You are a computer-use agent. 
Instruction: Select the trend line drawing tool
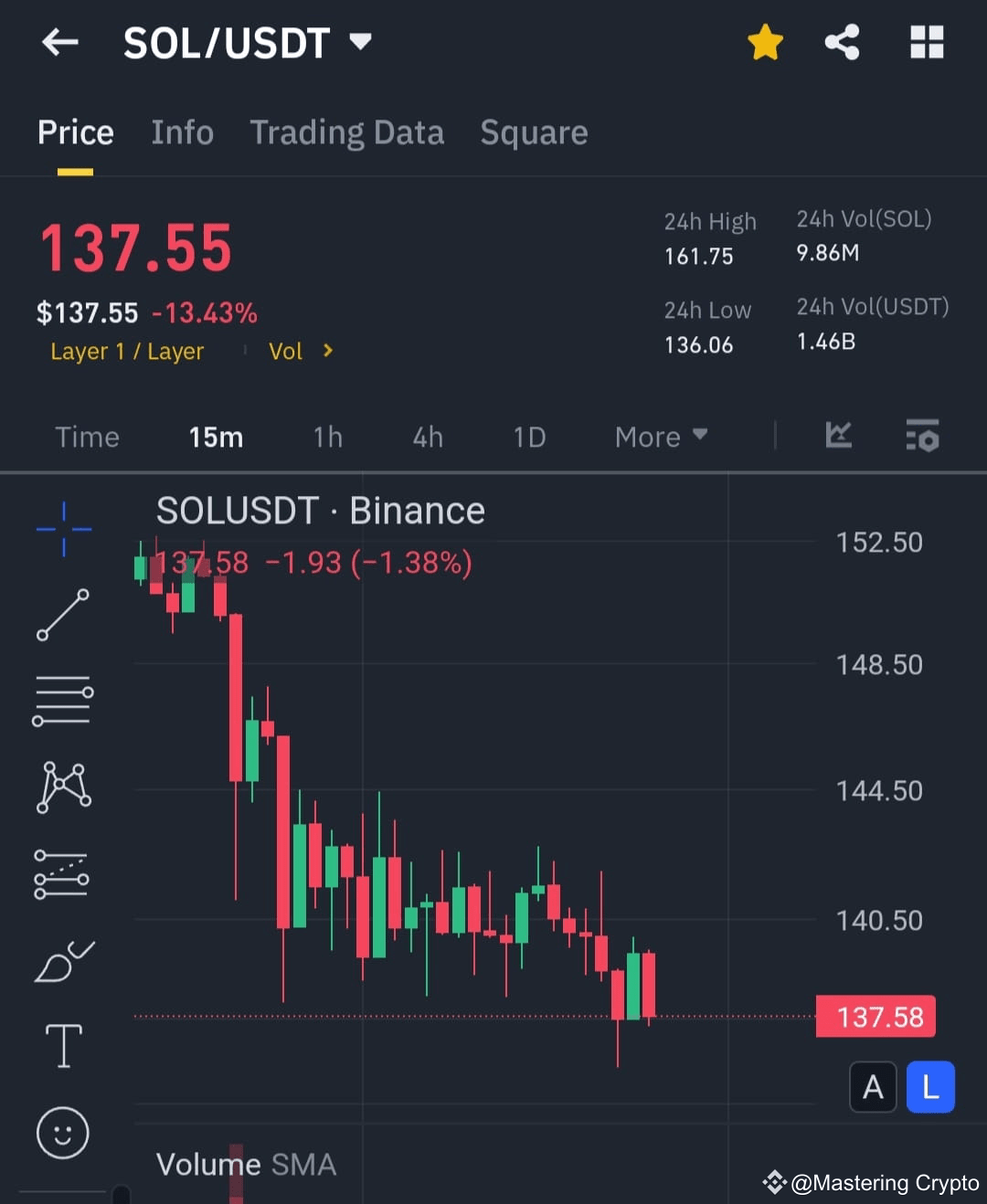63,614
